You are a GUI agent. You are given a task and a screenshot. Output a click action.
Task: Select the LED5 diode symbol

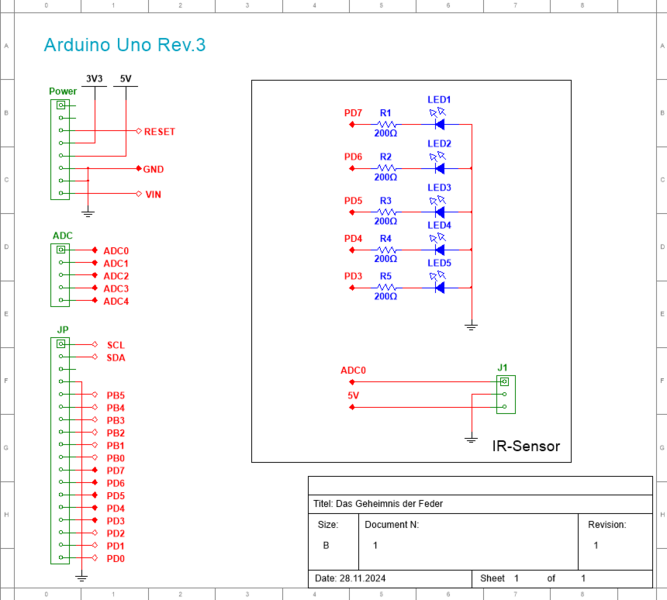(x=437, y=288)
